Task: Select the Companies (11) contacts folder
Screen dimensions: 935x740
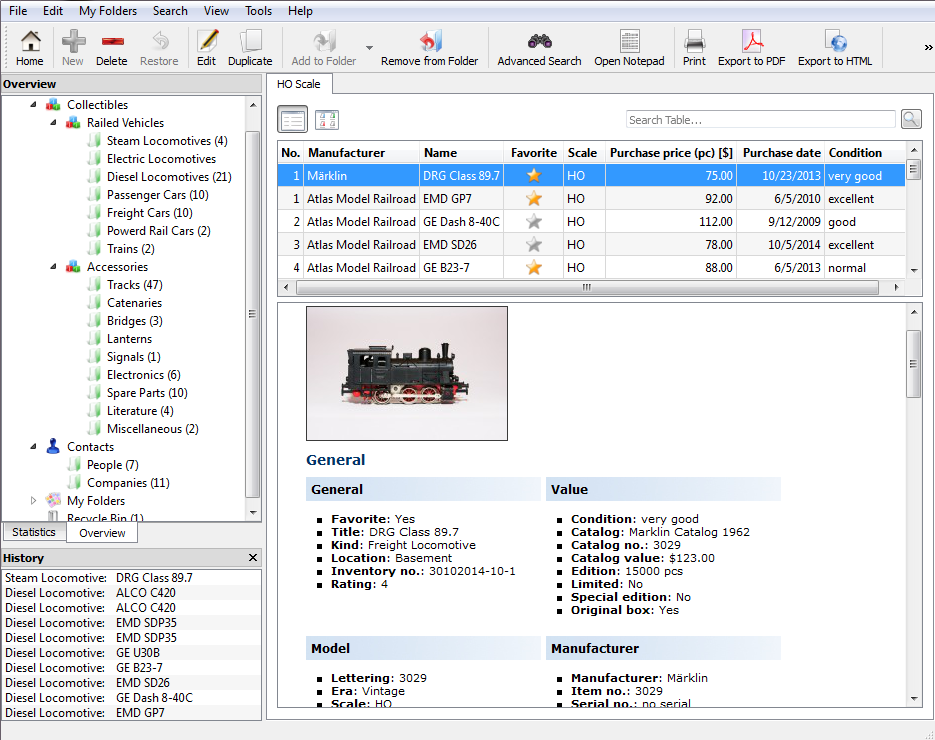Action: coord(128,482)
